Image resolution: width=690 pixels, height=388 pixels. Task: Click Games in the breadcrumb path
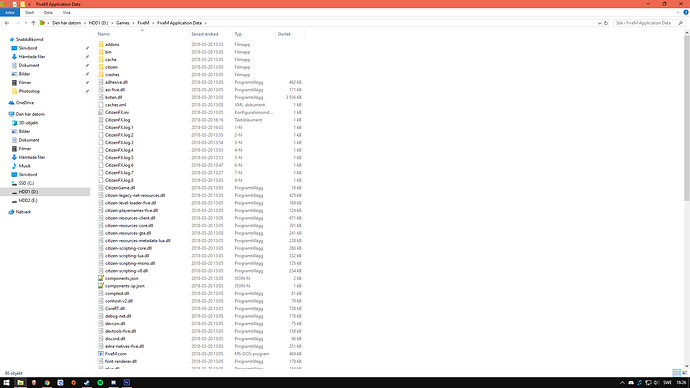click(122, 23)
